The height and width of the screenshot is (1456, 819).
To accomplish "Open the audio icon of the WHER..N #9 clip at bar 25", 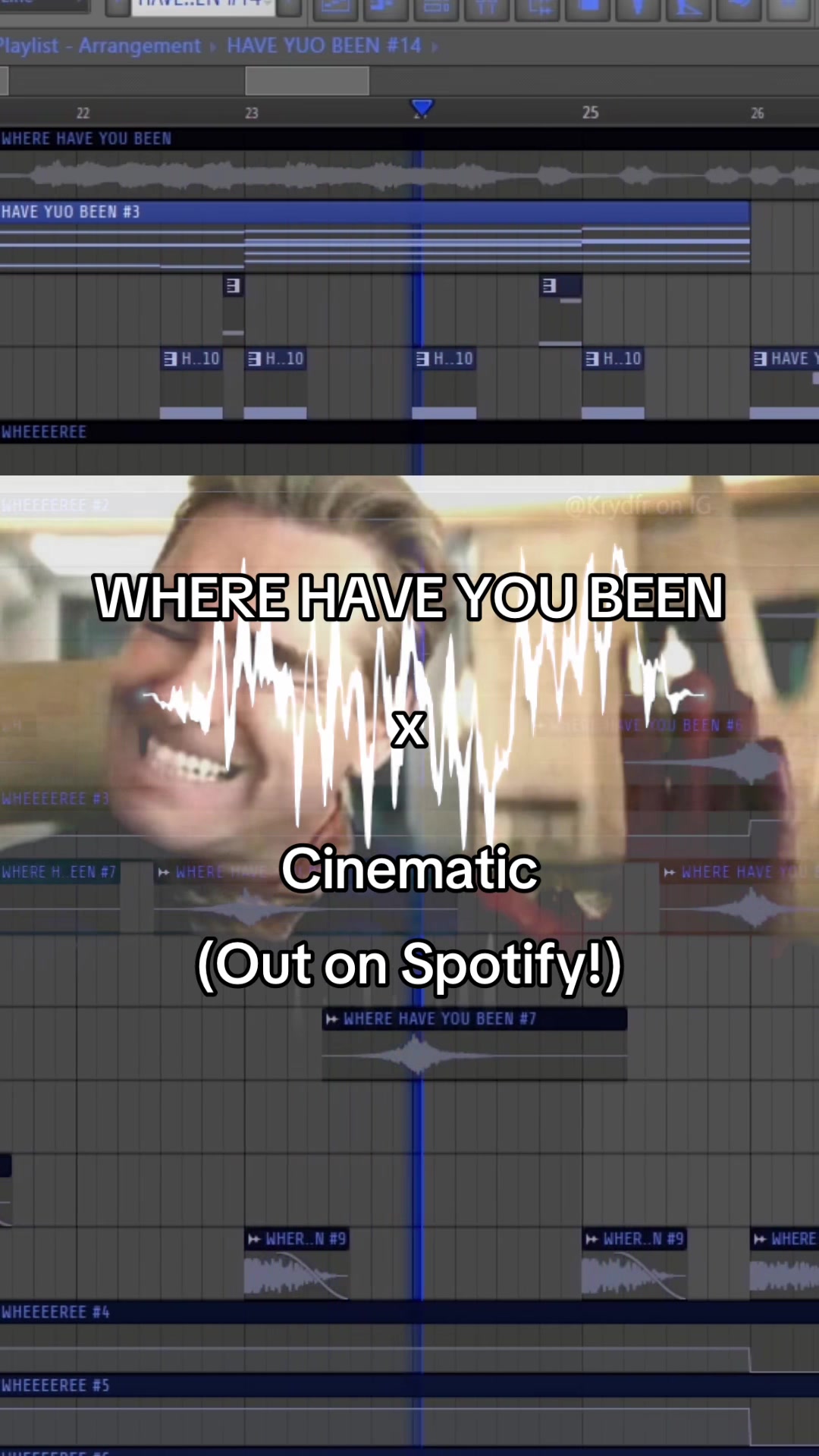I will click(x=592, y=1239).
